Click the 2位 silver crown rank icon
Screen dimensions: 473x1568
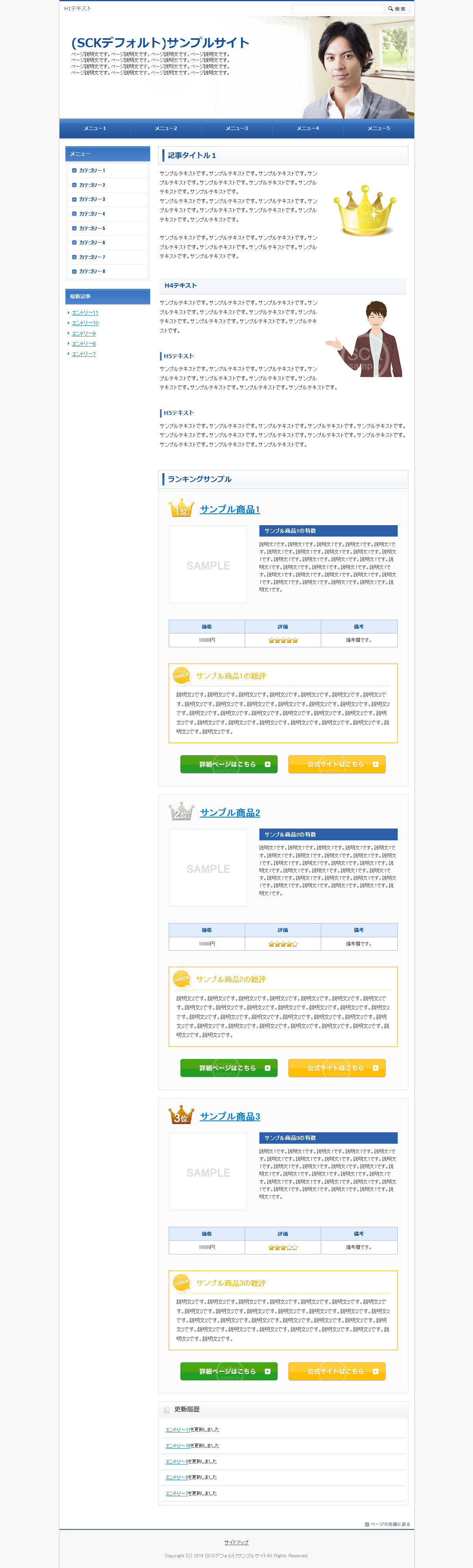tap(181, 812)
